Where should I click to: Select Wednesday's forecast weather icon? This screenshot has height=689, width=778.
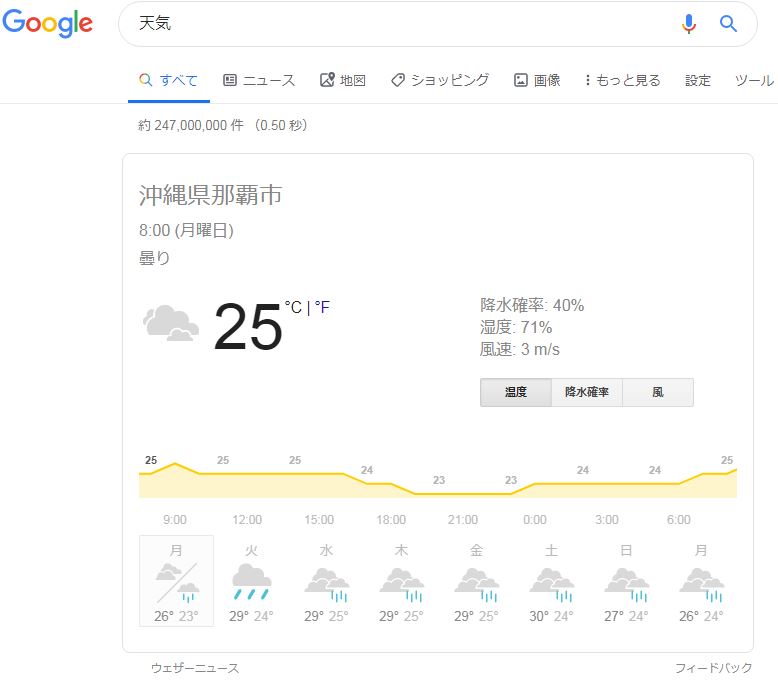(326, 582)
